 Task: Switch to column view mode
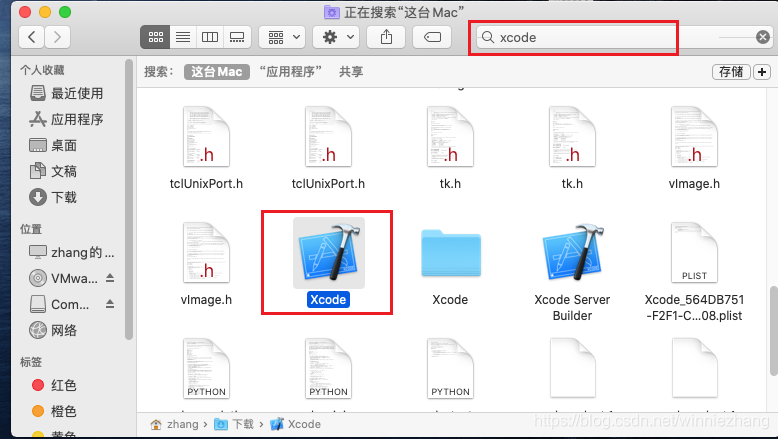210,37
